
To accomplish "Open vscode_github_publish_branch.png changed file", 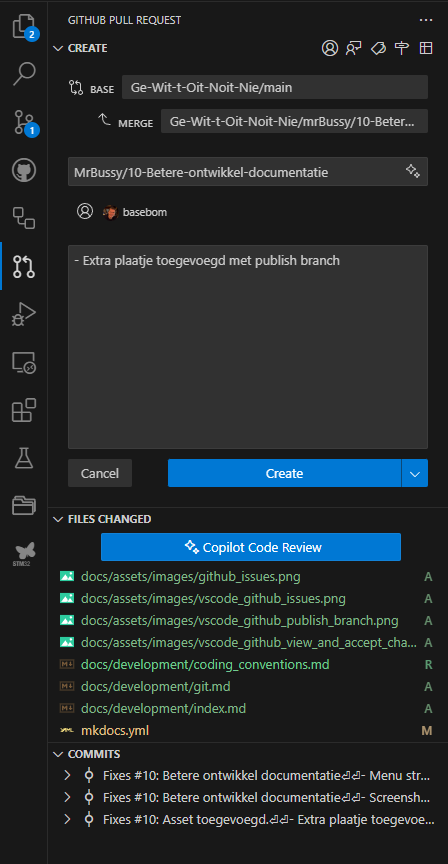I will click(x=240, y=620).
